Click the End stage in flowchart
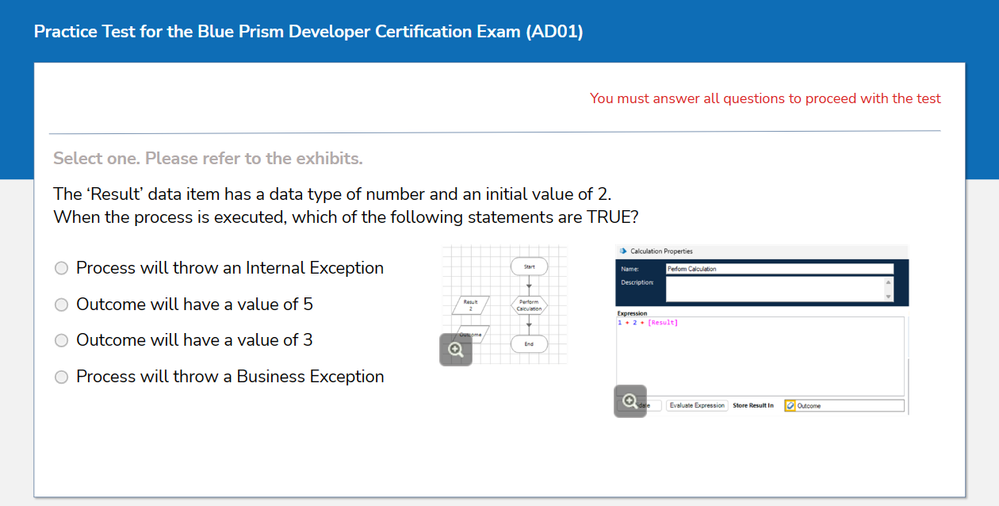This screenshot has height=506, width=999. coord(529,344)
